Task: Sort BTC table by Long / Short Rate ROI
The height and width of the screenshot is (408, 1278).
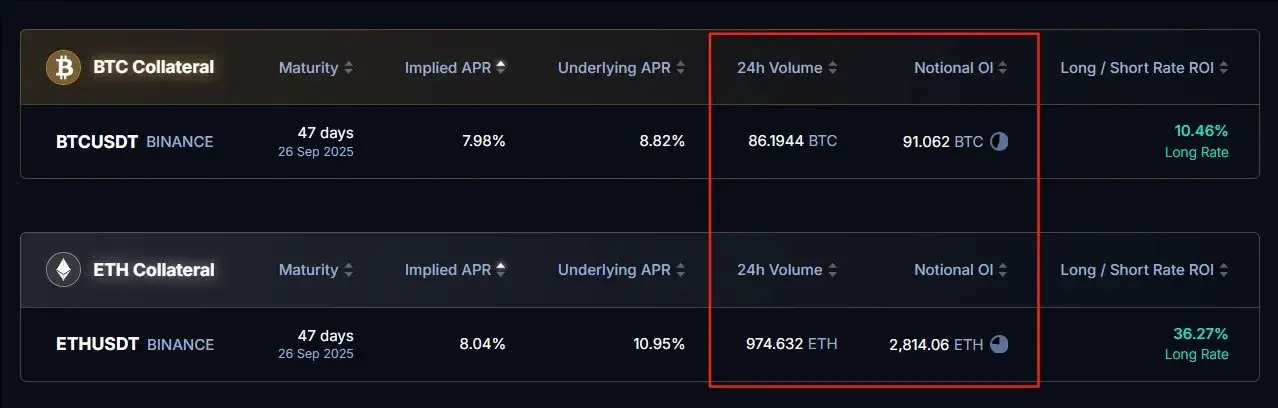Action: tap(1144, 68)
